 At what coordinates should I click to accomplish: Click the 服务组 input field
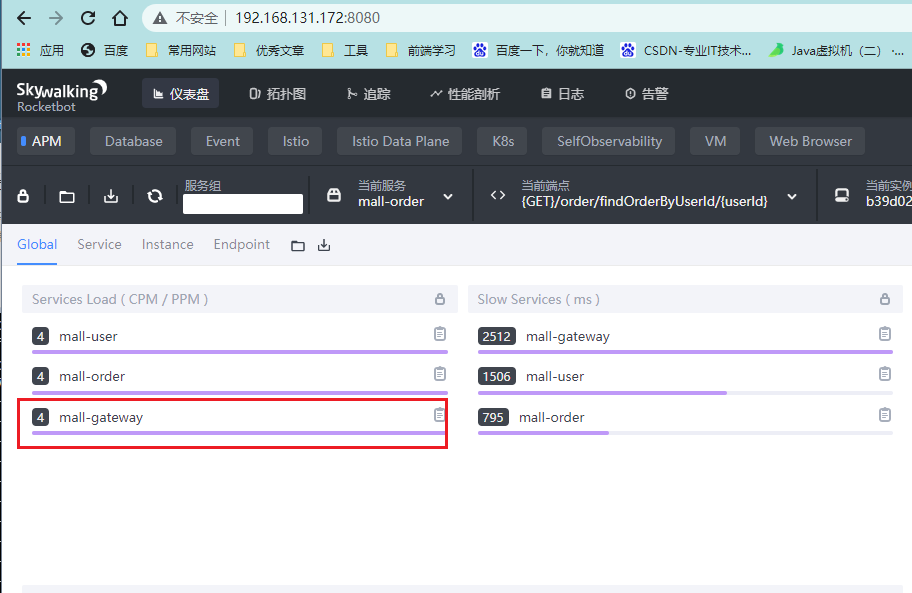[x=243, y=204]
